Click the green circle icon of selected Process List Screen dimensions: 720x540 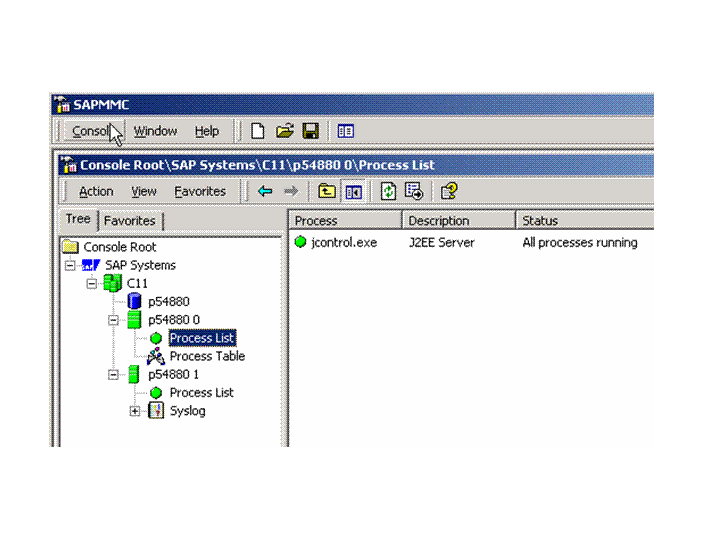(x=156, y=338)
